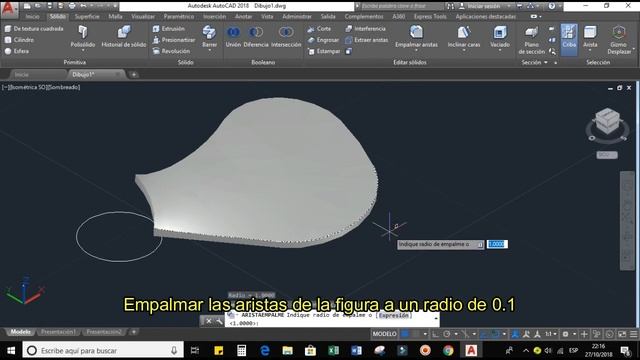This screenshot has height=360, width=640.
Task: Click the fillet radius input field near cursor
Action: [497, 244]
